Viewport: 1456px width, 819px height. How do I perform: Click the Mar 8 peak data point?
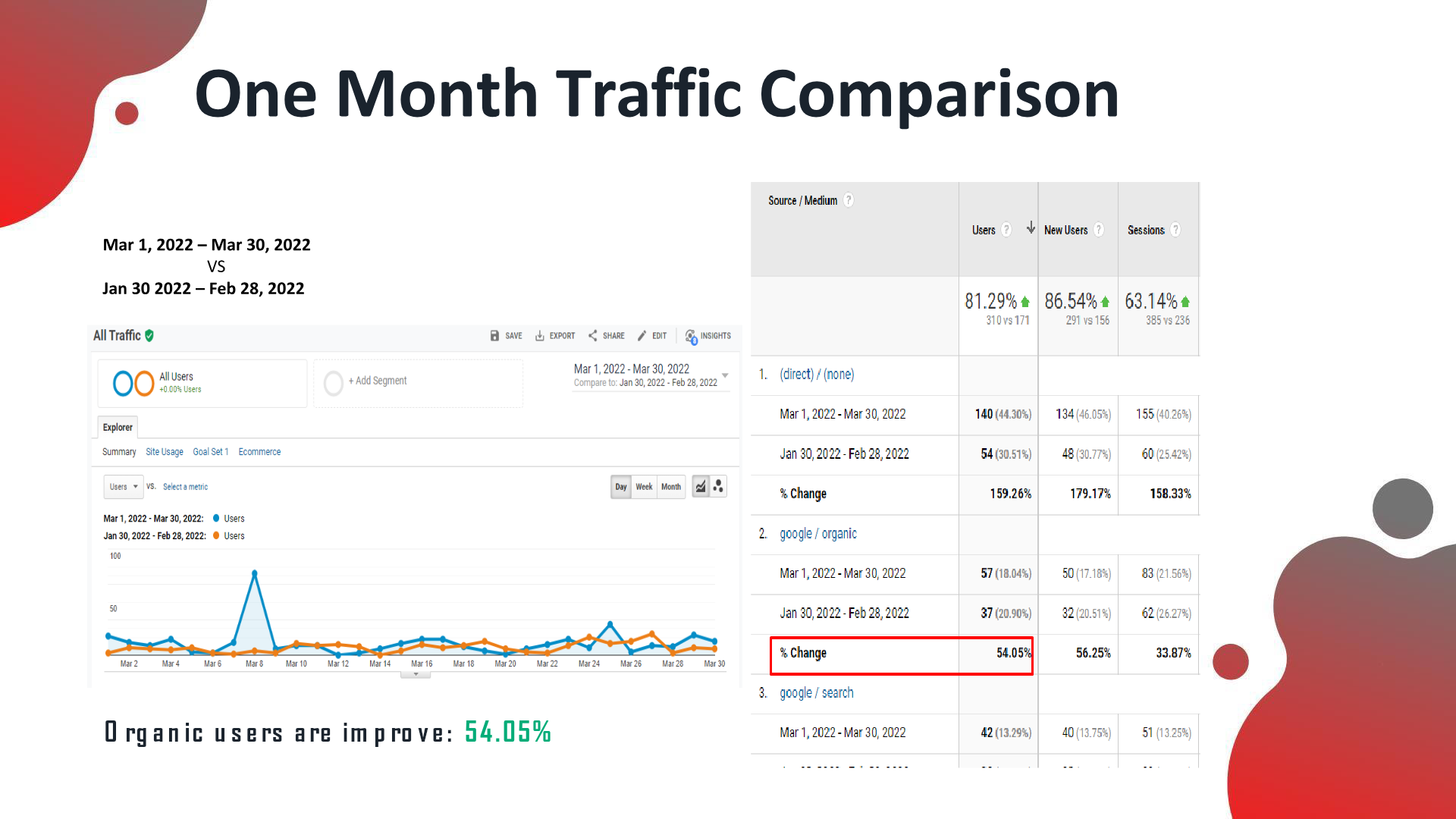click(x=254, y=573)
